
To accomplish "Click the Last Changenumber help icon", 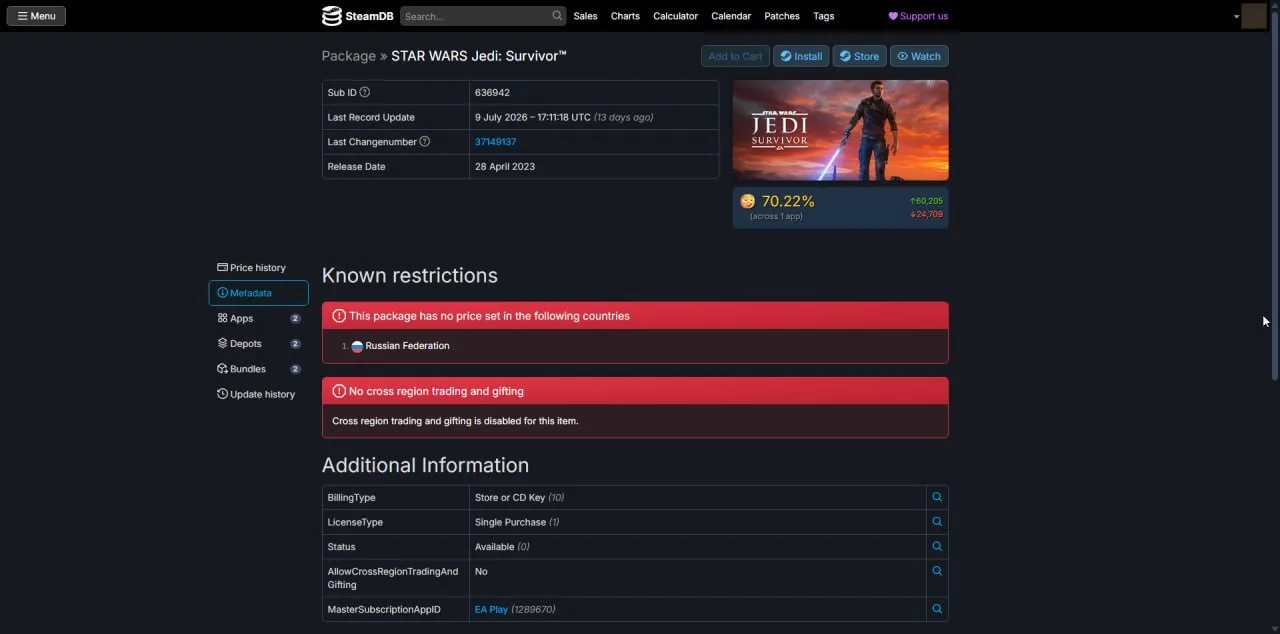I will tap(424, 142).
